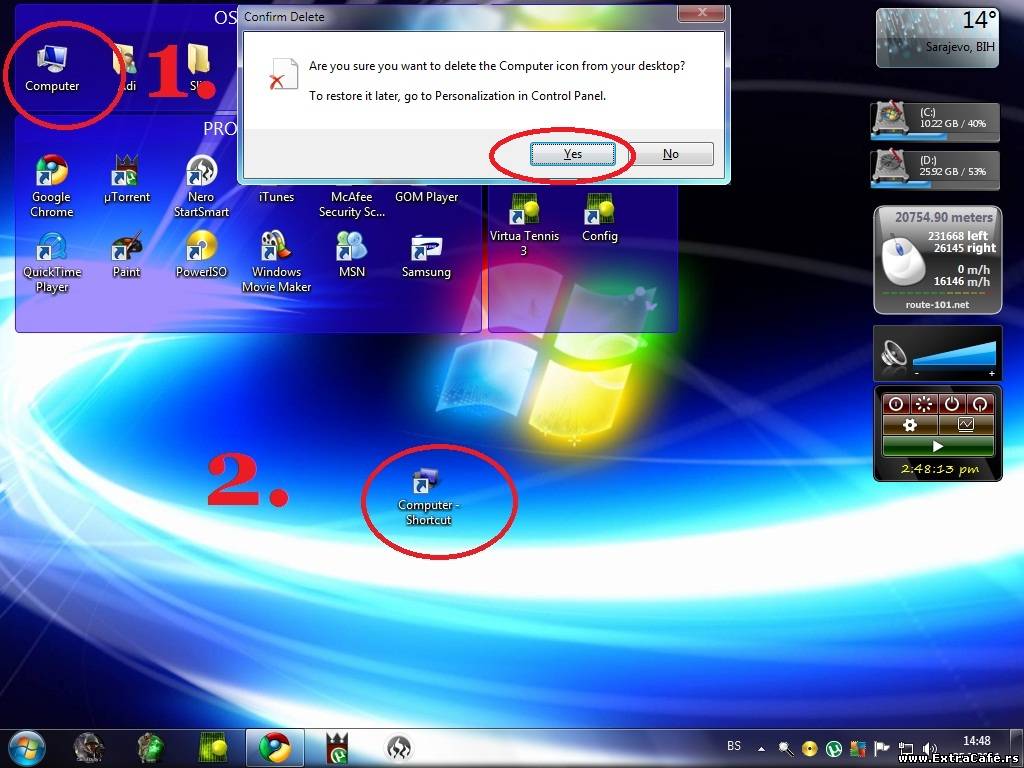Click the µTorrent tray icon
The image size is (1024, 768).
click(833, 748)
